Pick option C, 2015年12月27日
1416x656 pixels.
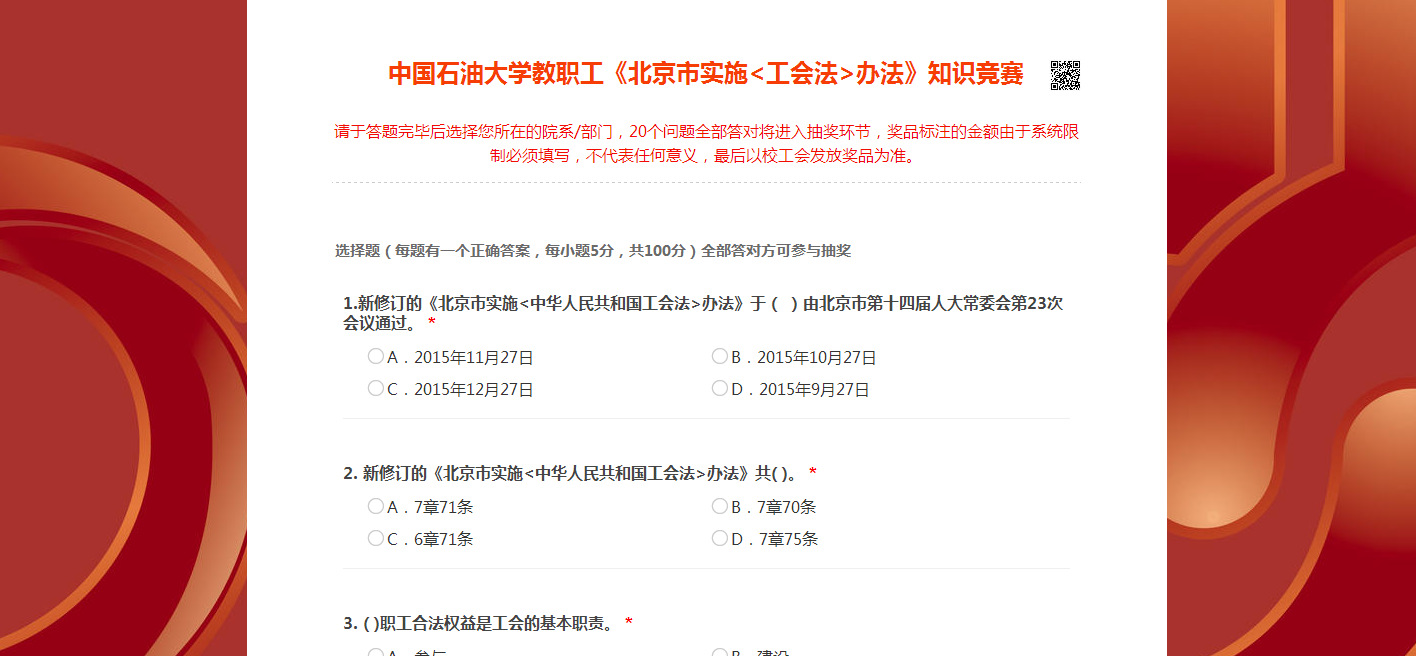pyautogui.click(x=376, y=389)
